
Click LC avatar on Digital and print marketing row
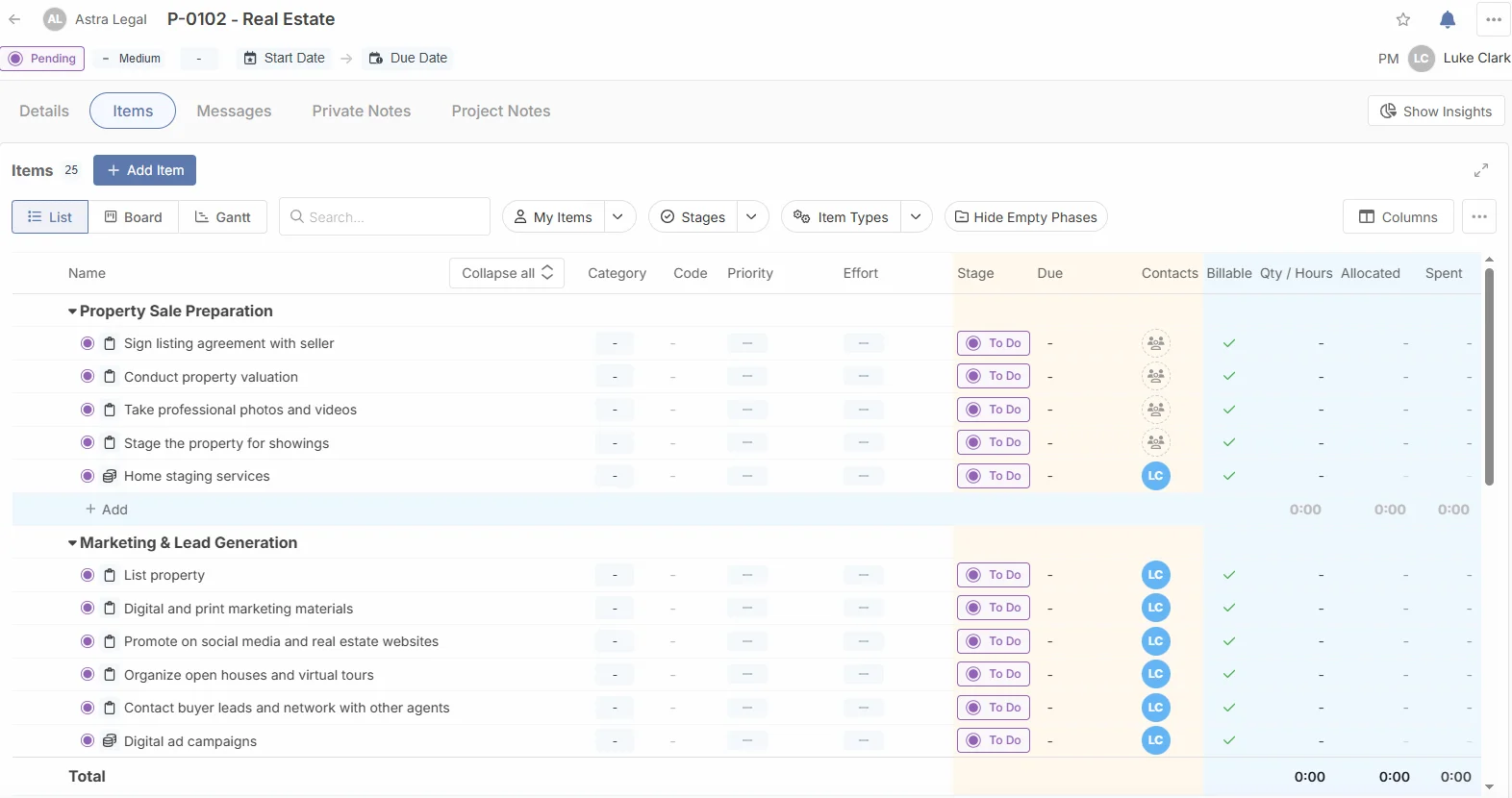coord(1156,608)
